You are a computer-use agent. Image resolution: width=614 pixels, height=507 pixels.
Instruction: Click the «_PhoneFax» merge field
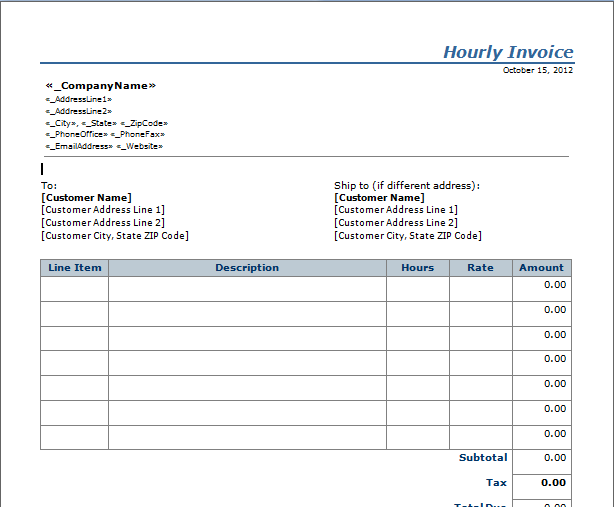tap(138, 134)
